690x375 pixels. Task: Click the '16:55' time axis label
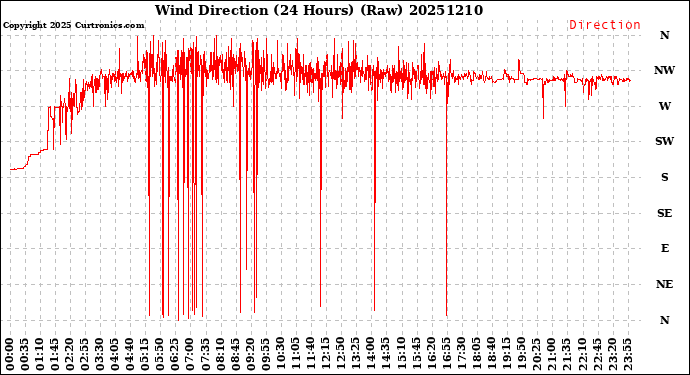coord(446,354)
